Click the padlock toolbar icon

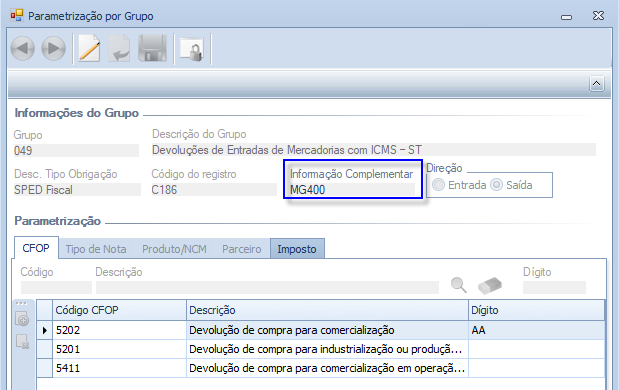(x=192, y=49)
